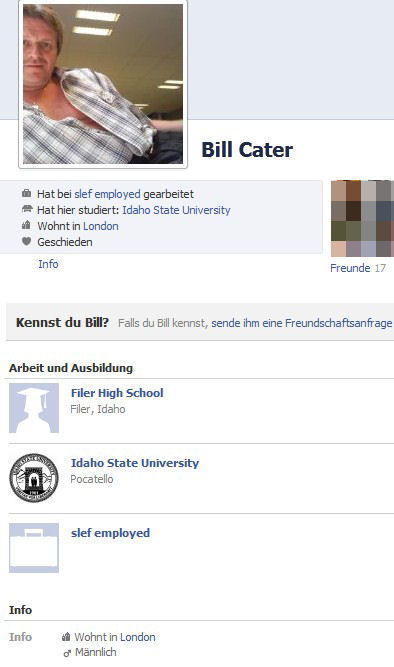The image size is (394, 667).
Task: Open Idaho State University link in summary box
Action: click(176, 210)
